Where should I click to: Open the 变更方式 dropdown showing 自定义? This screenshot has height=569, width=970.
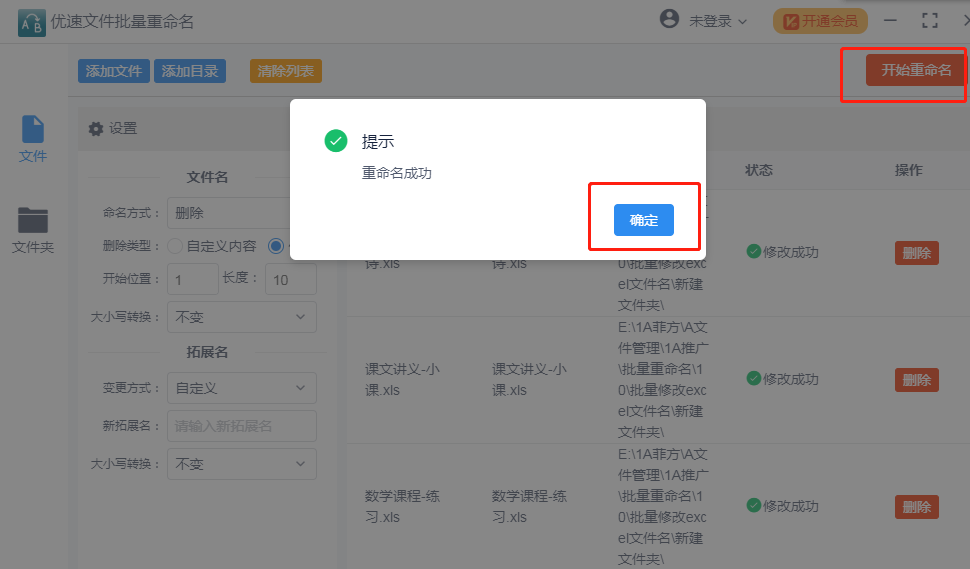click(x=242, y=388)
